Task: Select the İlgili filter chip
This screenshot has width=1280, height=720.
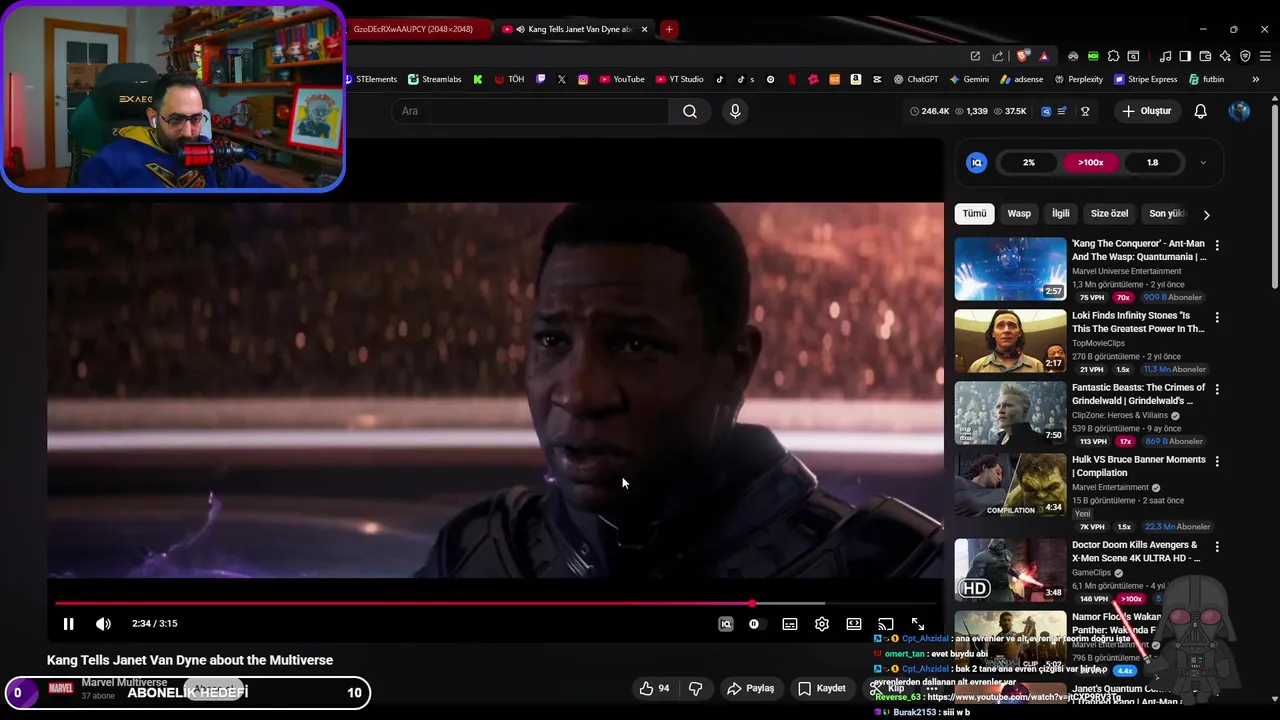Action: [1060, 213]
